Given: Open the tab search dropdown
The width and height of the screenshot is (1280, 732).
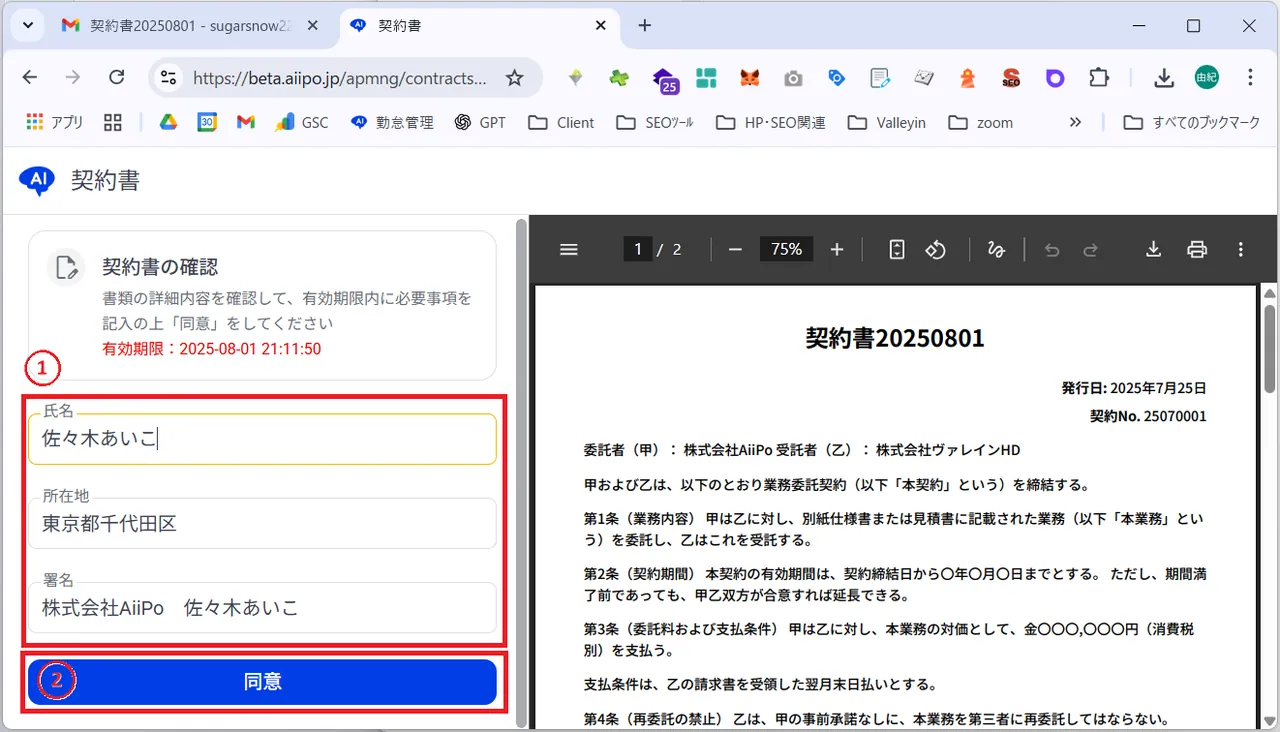Looking at the screenshot, I should (x=27, y=26).
